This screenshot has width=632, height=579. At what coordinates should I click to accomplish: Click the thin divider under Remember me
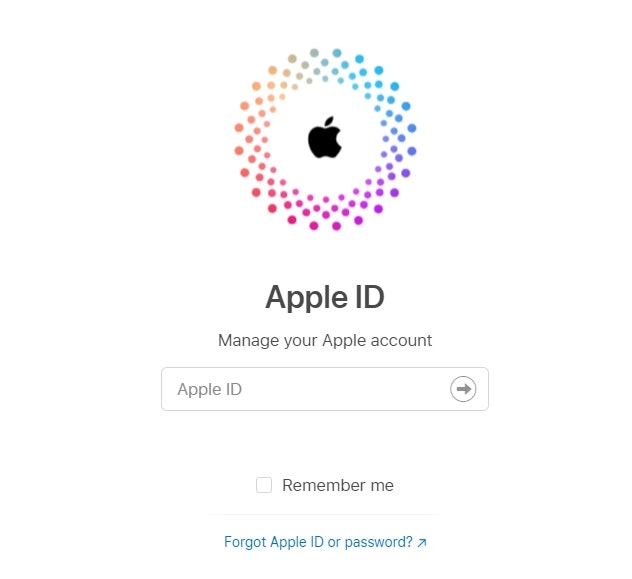coord(324,515)
